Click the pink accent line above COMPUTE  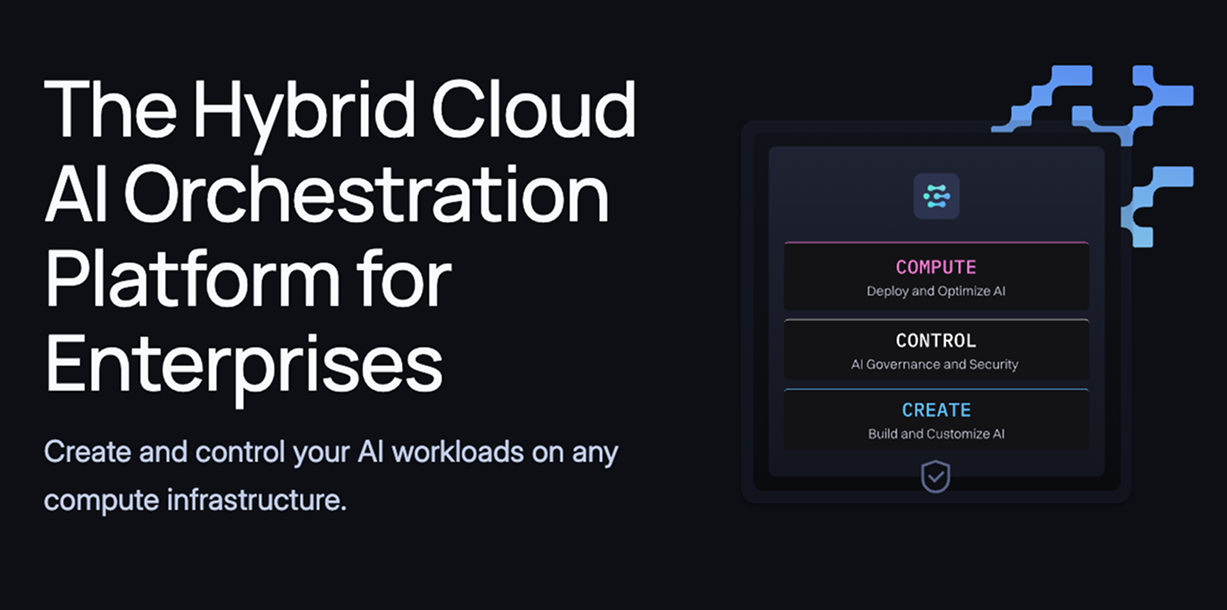pyautogui.click(x=936, y=243)
